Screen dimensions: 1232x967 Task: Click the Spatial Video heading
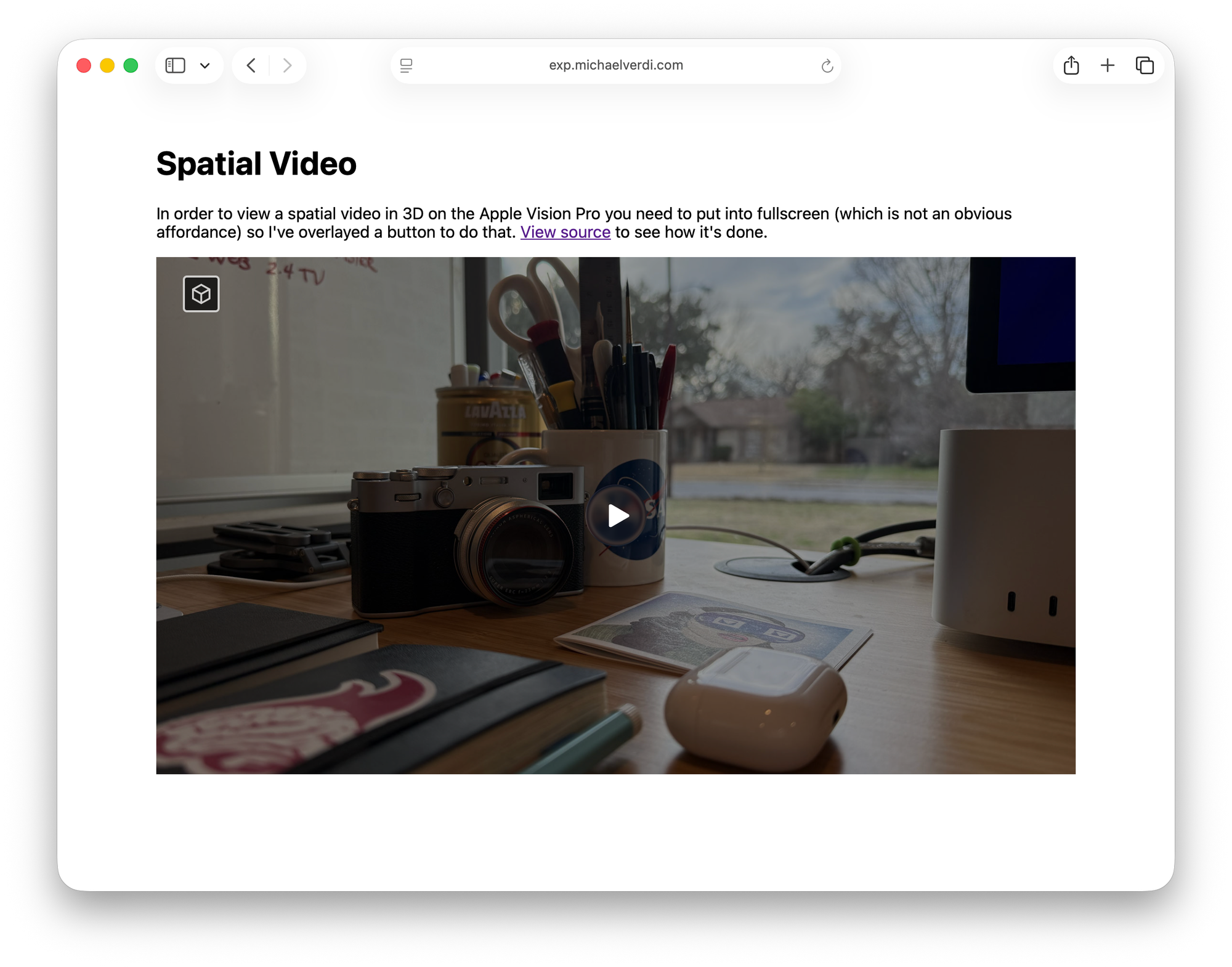[256, 164]
